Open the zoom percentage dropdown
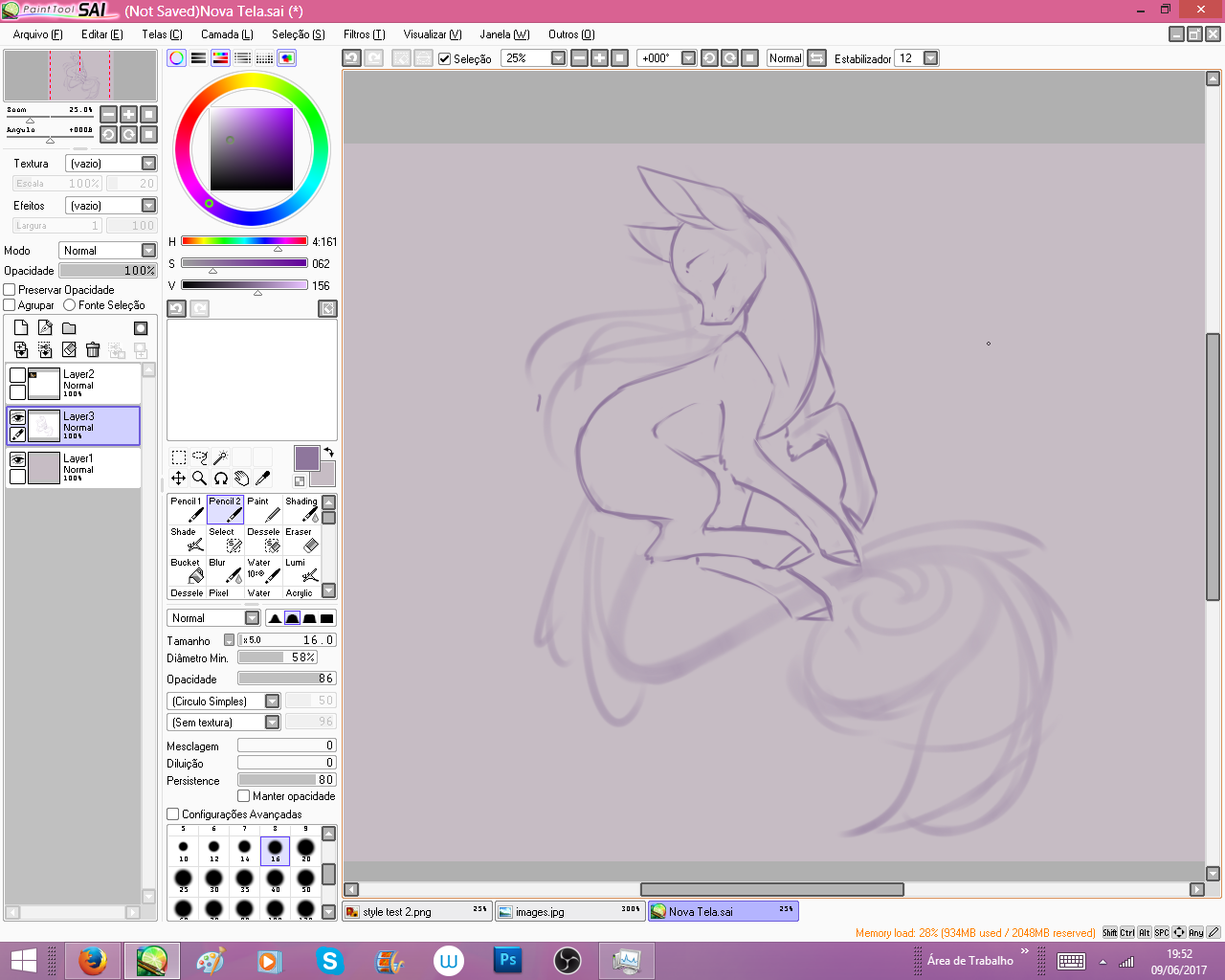 [x=559, y=58]
